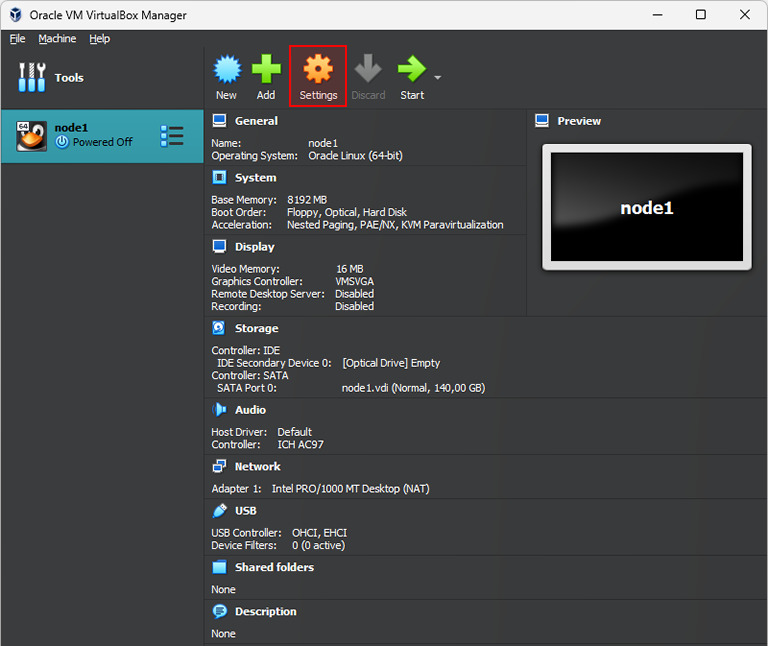768x646 pixels.
Task: Open the Storage section heading link
Action: click(256, 328)
